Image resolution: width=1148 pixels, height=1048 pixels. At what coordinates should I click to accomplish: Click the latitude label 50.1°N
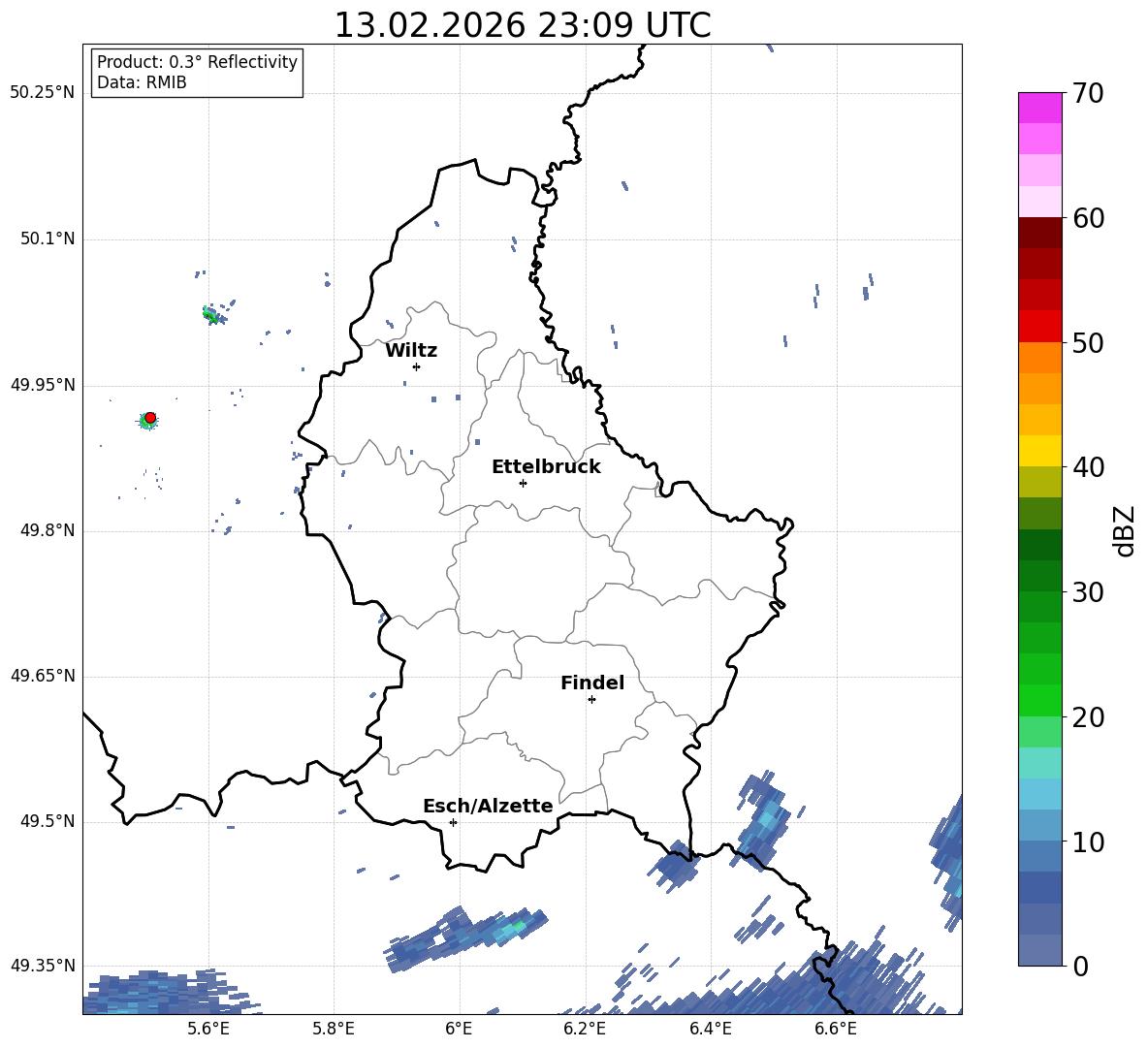tap(48, 238)
